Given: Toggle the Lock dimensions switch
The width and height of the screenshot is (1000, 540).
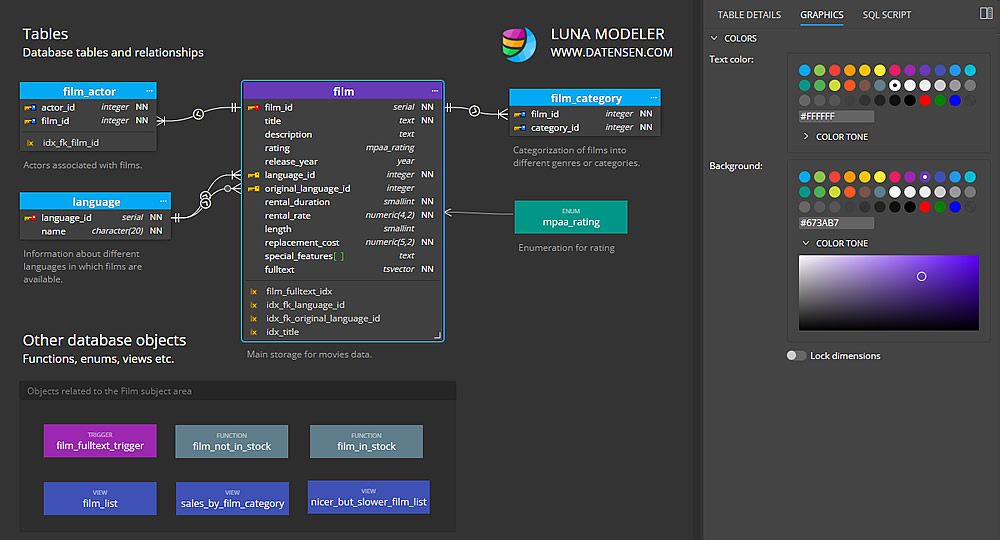Looking at the screenshot, I should point(796,356).
